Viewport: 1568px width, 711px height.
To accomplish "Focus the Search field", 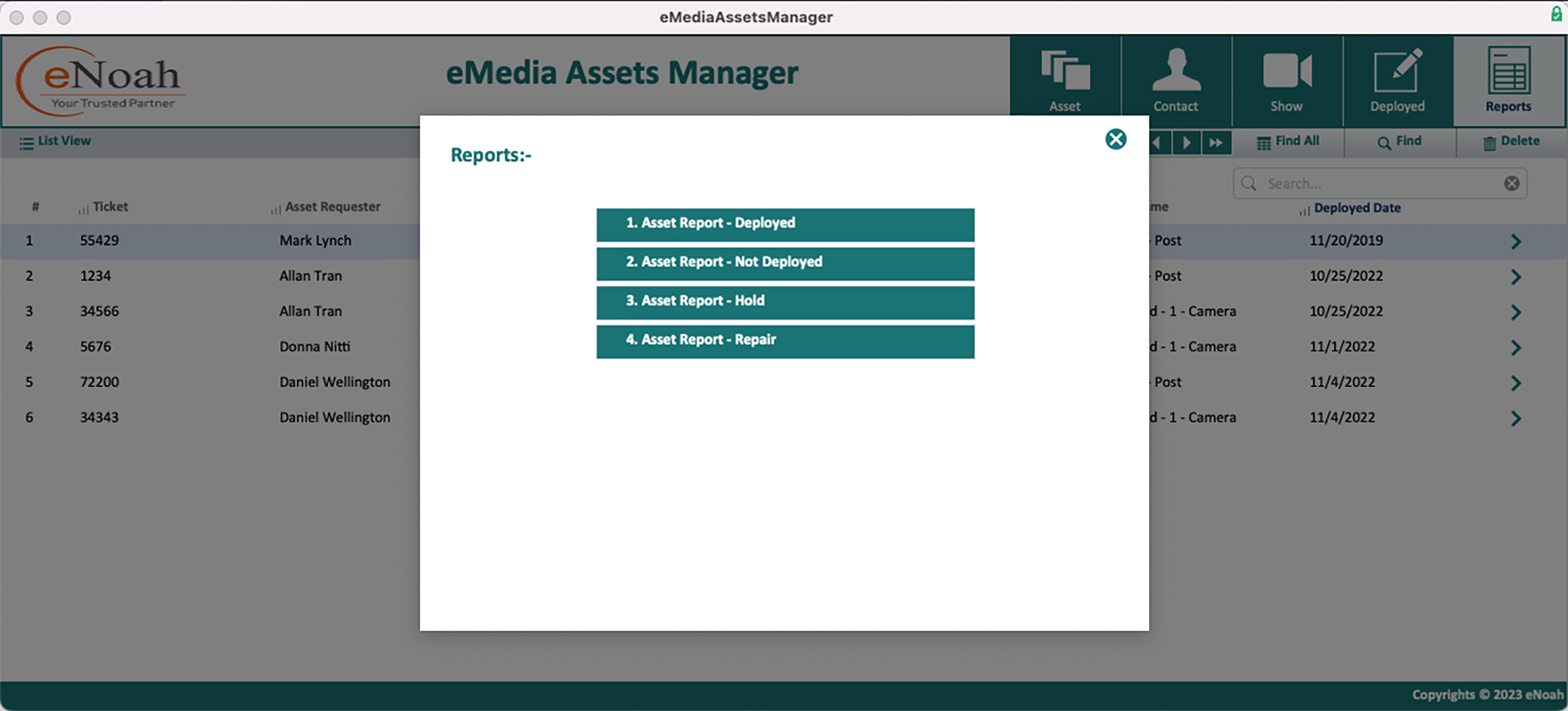I will point(1380,183).
